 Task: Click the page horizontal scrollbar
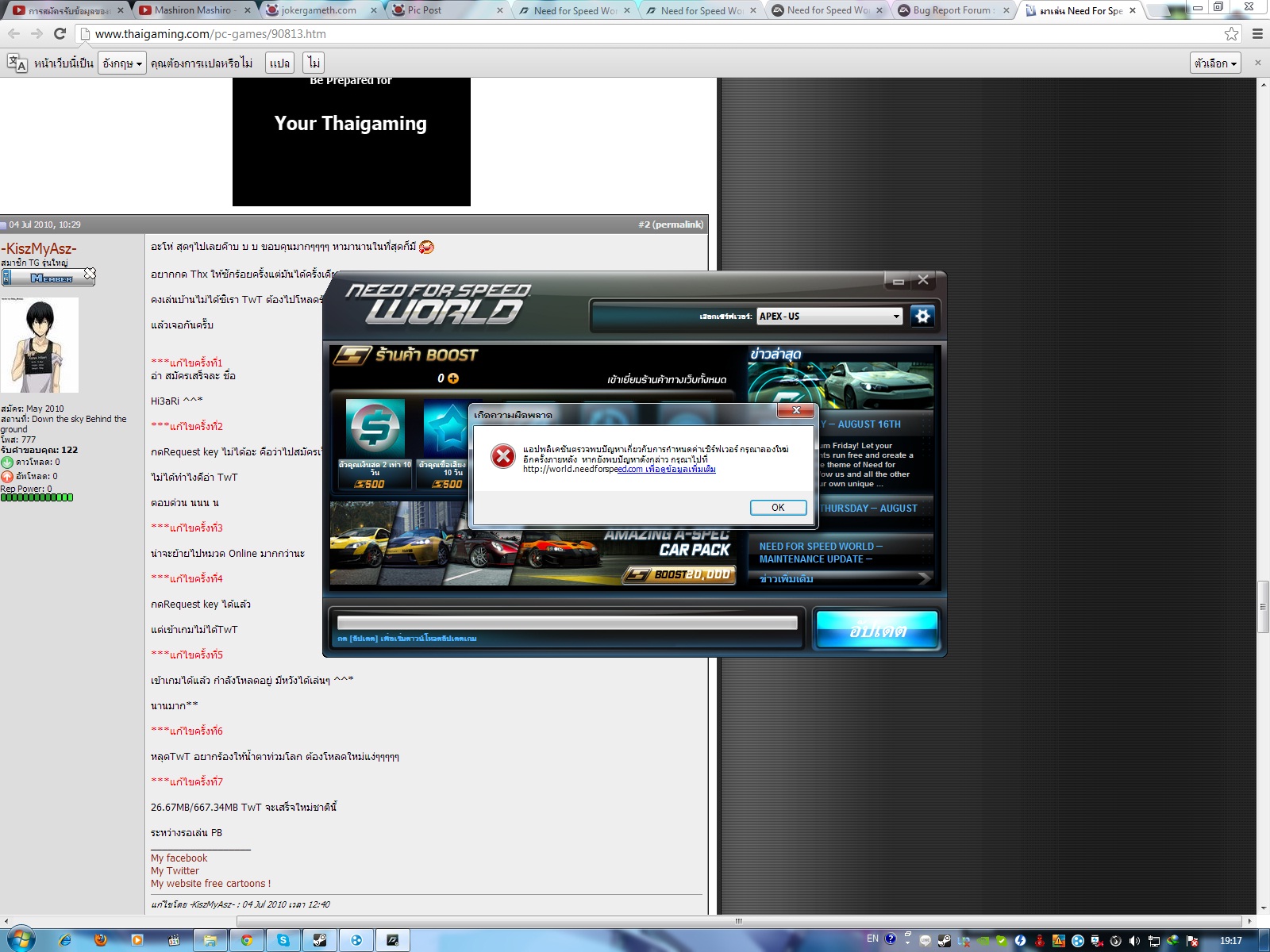pos(739,921)
